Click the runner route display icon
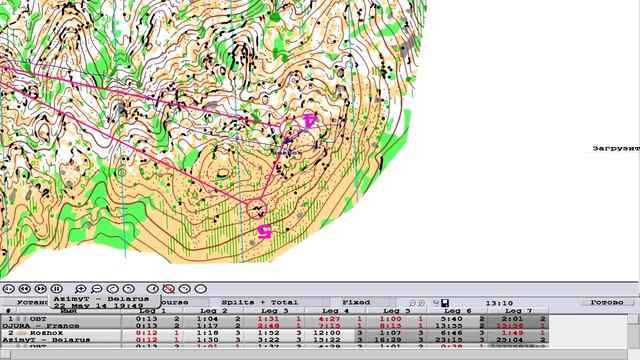640x360 pixels. click(x=152, y=289)
